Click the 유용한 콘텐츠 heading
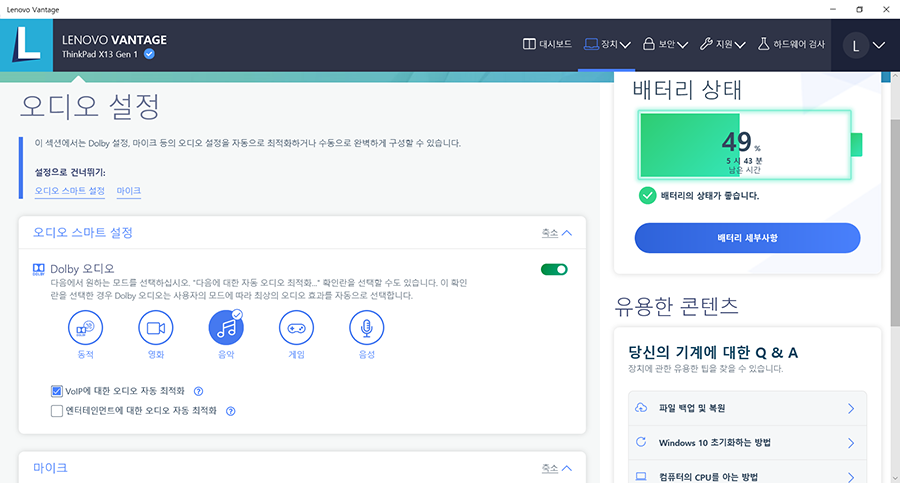Screen dimensions: 900x483 (x=676, y=306)
